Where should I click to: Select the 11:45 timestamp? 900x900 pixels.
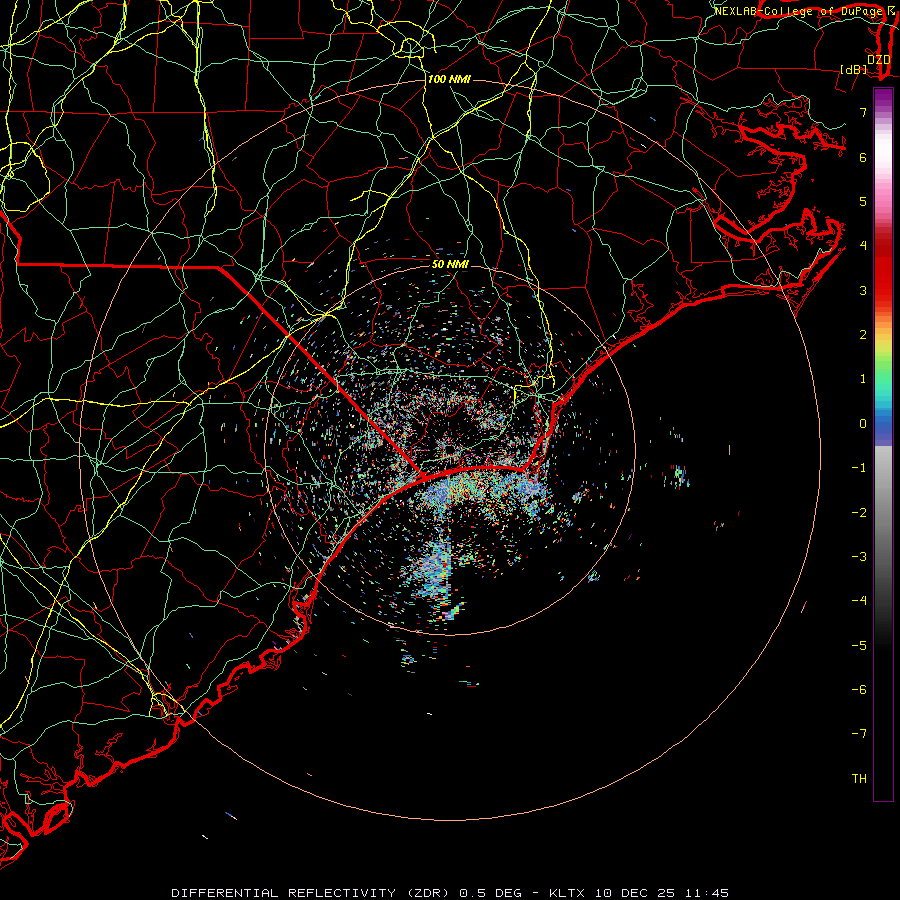705,893
